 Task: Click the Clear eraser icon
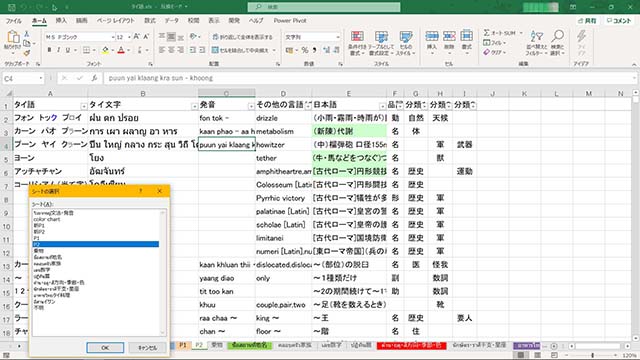487,53
